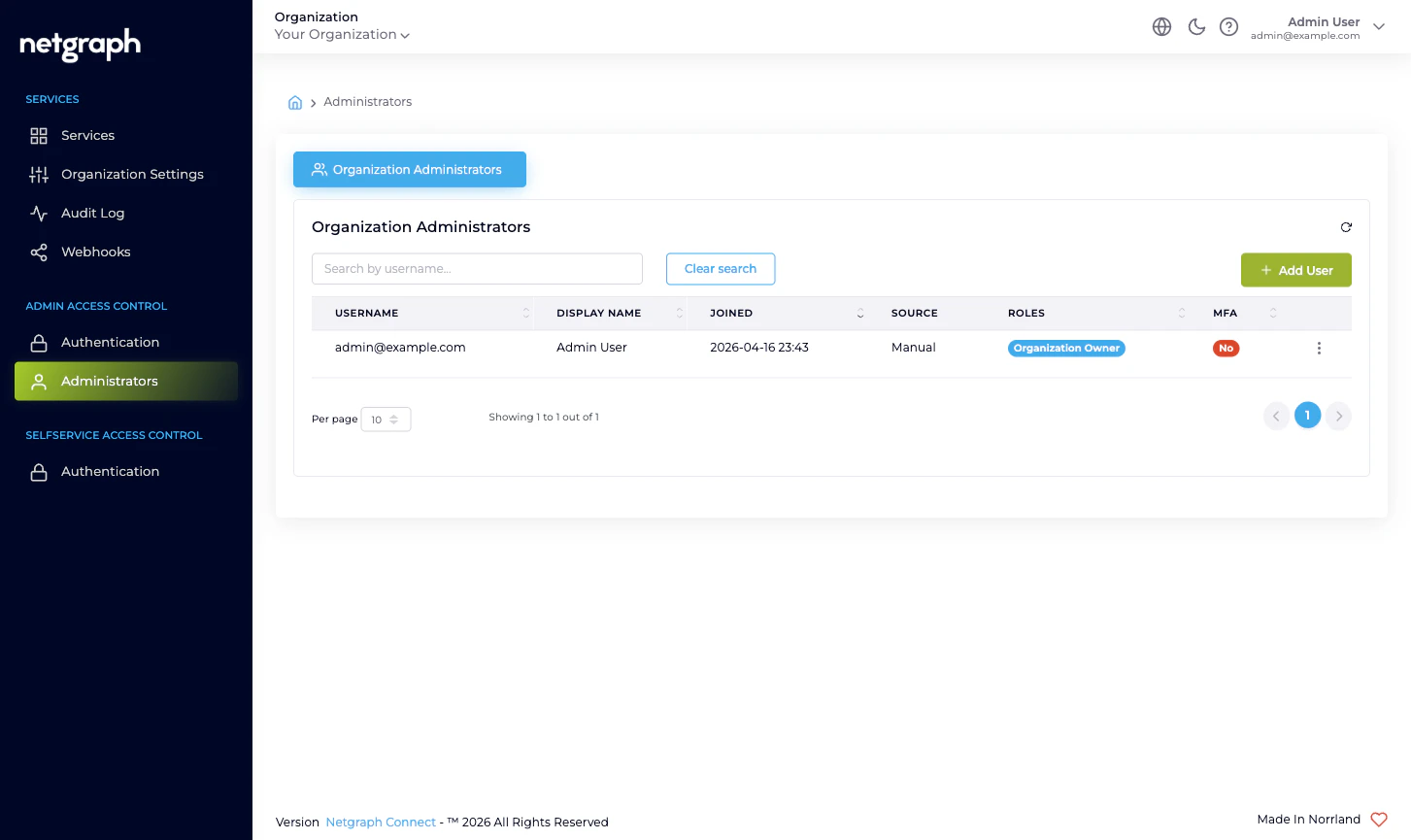This screenshot has height=840, width=1411.
Task: Click the search by username field
Action: (476, 268)
